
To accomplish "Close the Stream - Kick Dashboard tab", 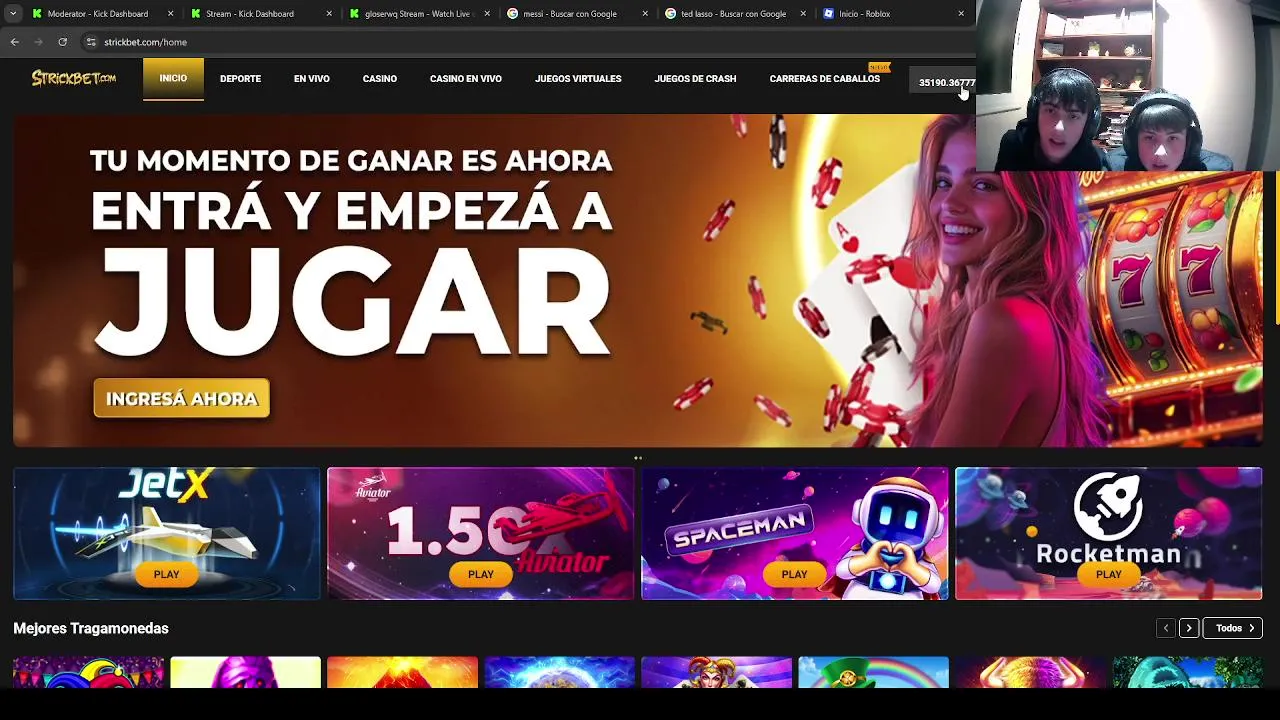I will pyautogui.click(x=329, y=14).
